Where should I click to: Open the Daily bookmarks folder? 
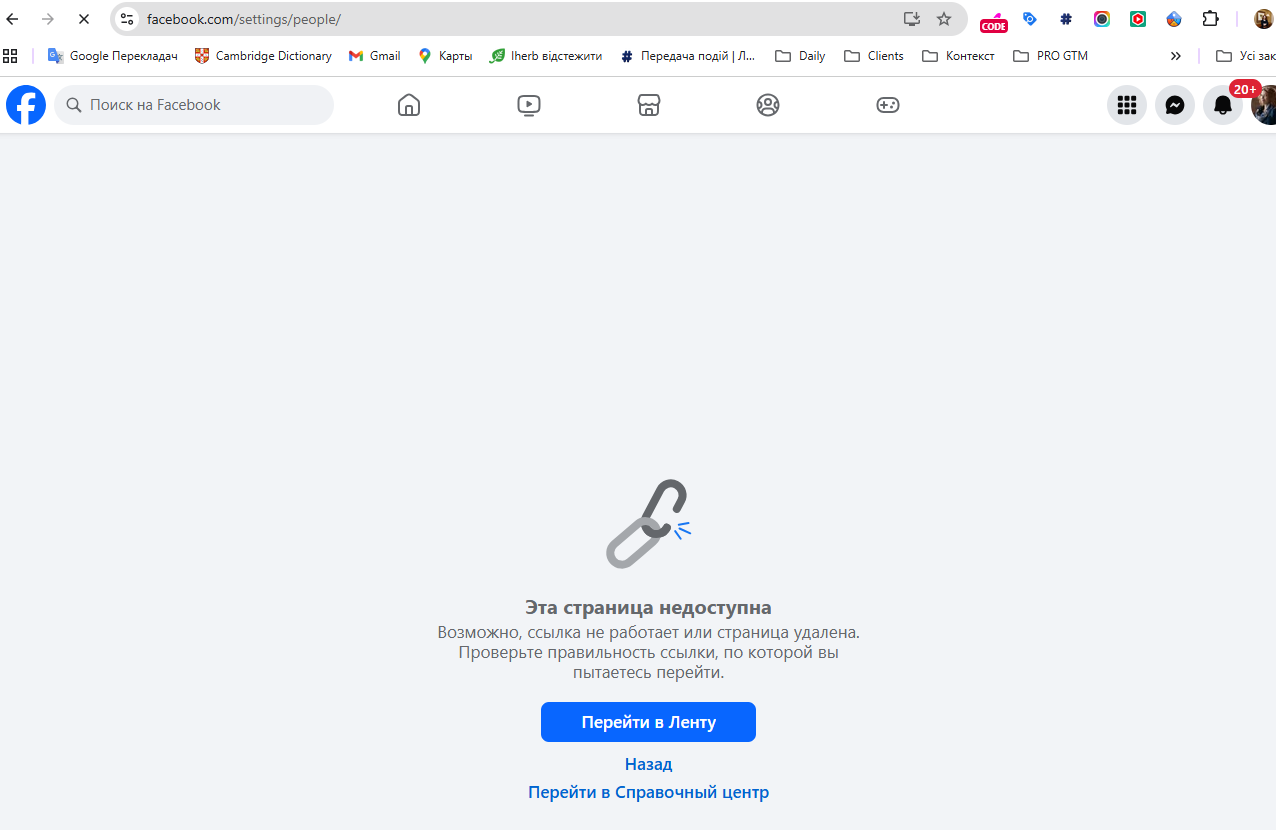tap(800, 56)
